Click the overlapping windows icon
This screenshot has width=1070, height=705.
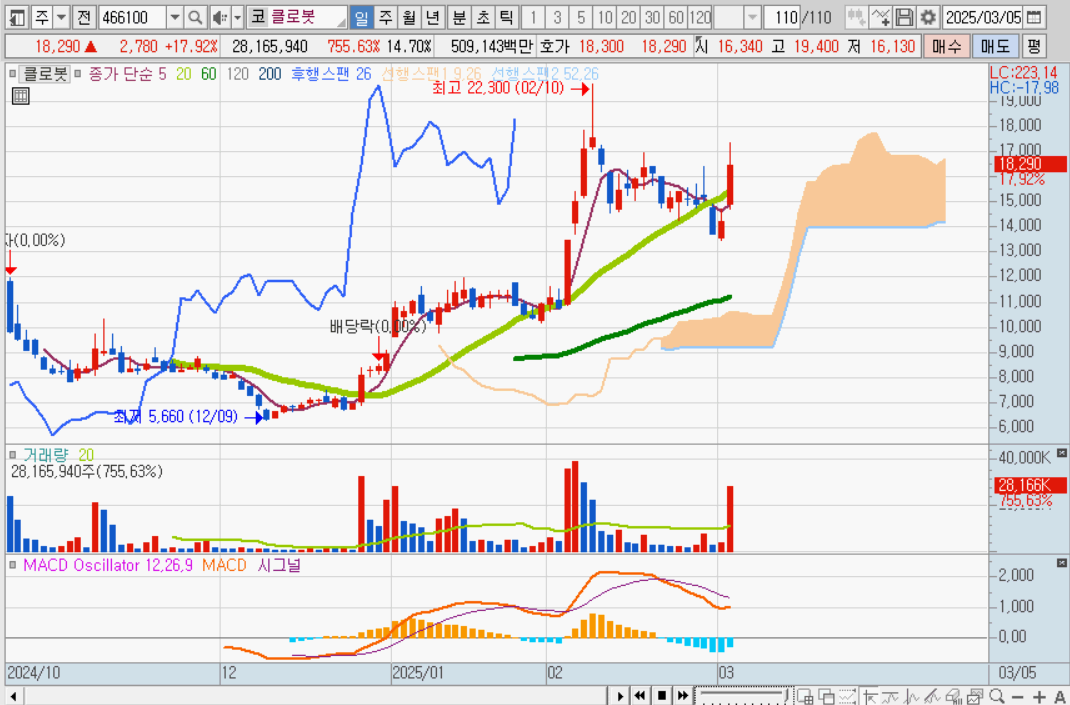pos(826,695)
